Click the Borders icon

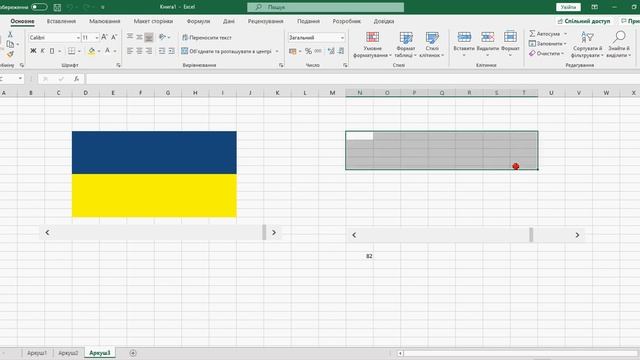coord(71,51)
